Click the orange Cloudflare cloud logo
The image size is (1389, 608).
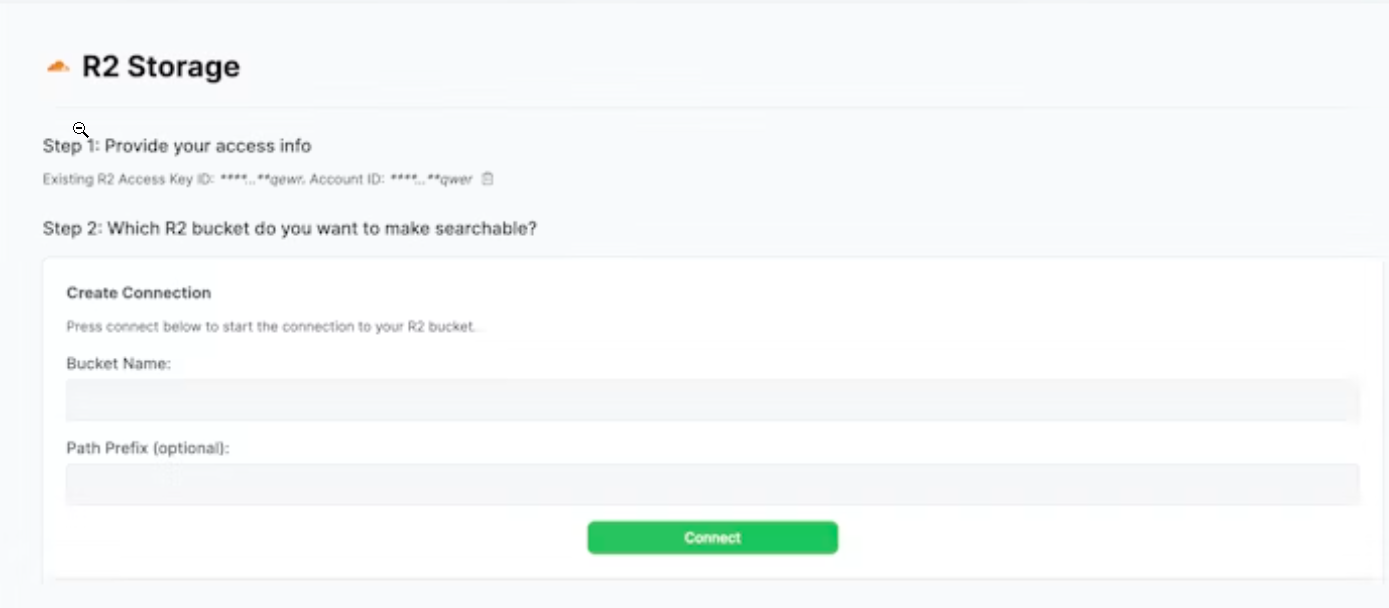(58, 67)
